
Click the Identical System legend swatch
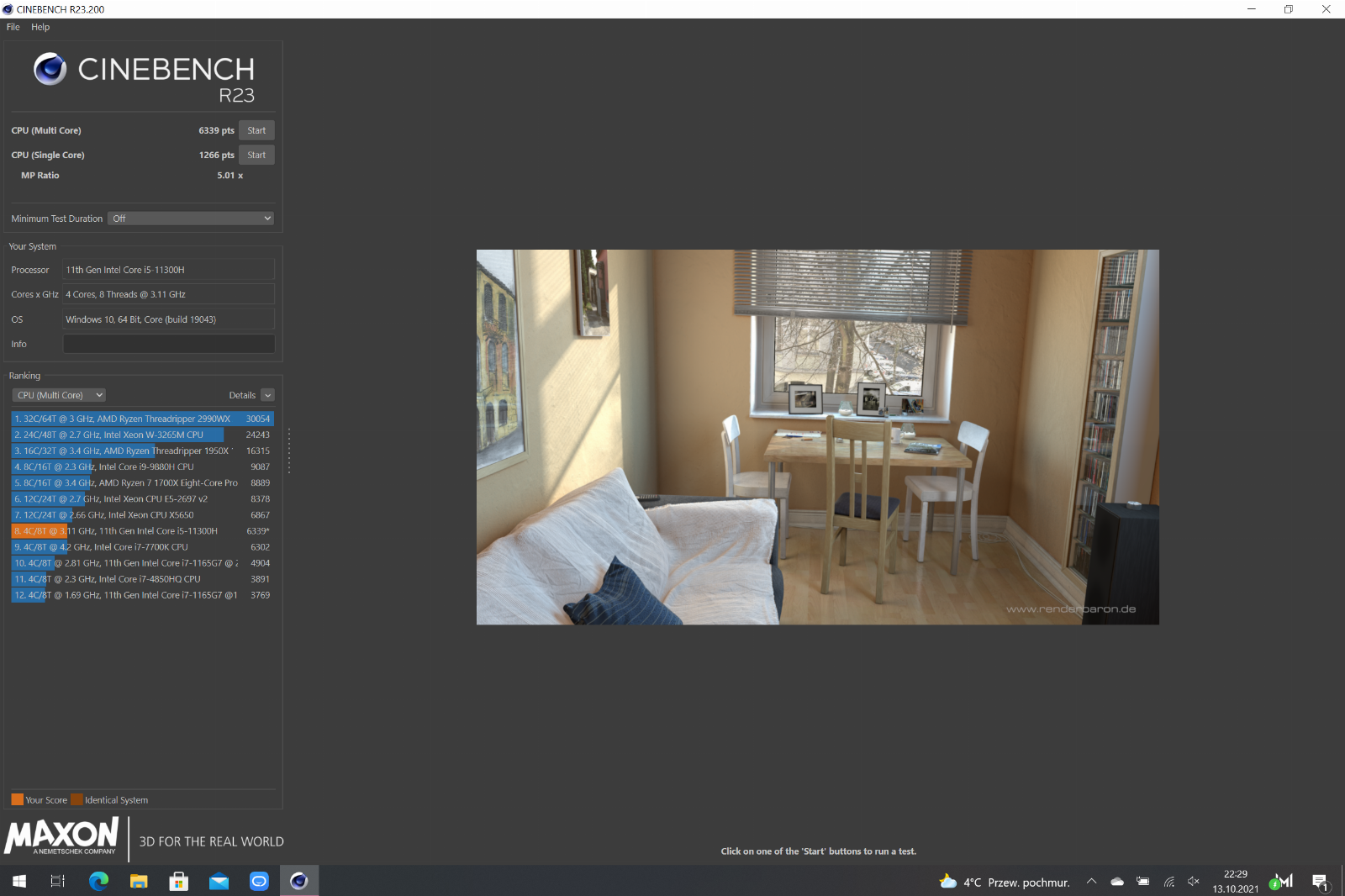click(x=76, y=799)
